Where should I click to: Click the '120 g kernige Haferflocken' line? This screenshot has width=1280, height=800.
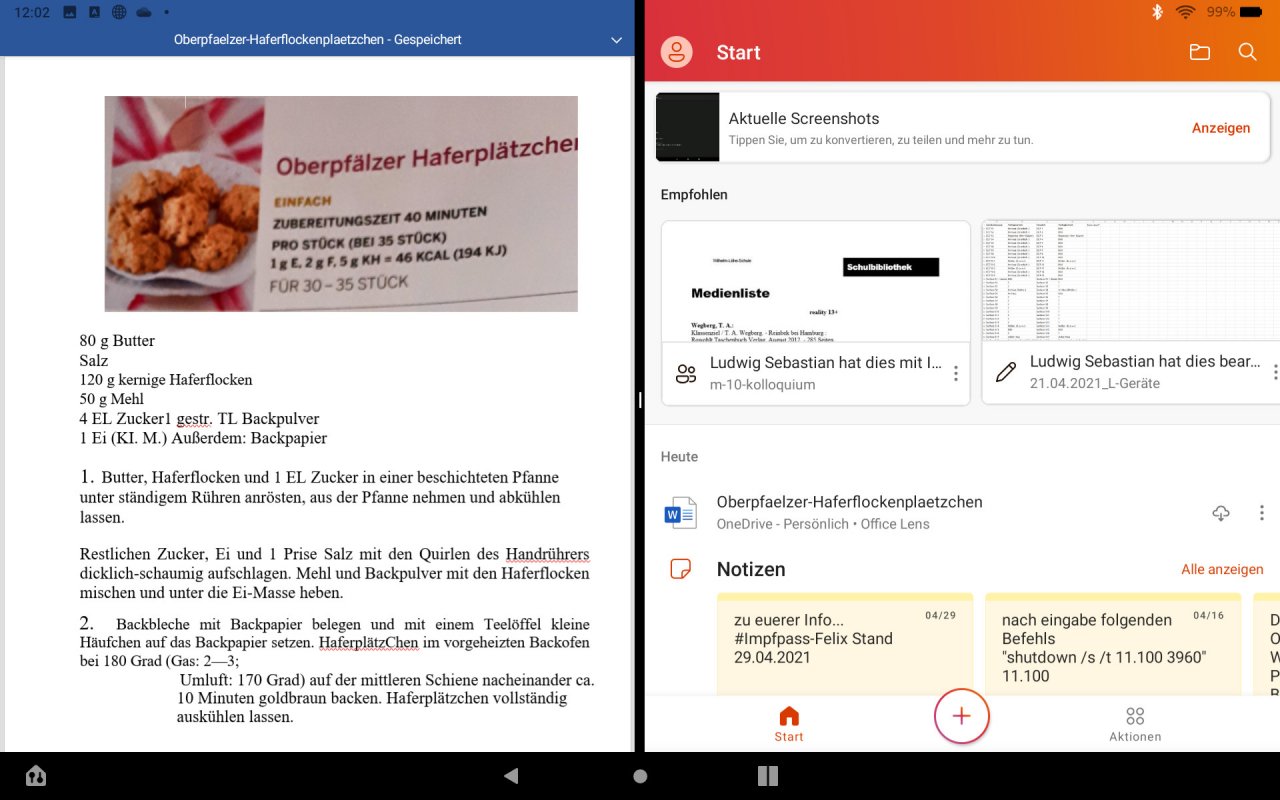[166, 380]
